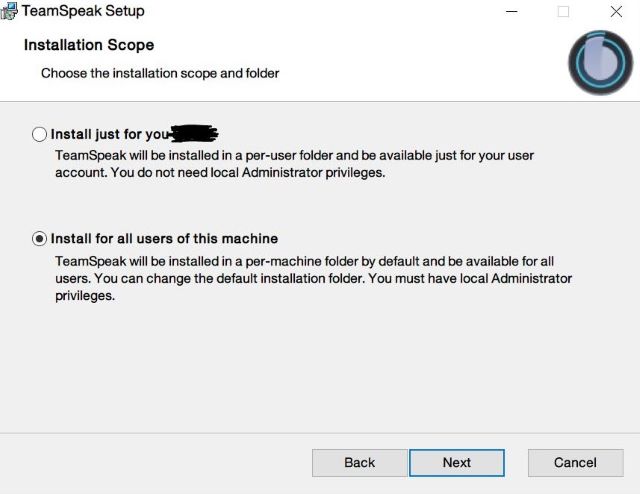The width and height of the screenshot is (640, 494).
Task: Click the blacked-out username scribble
Action: click(194, 133)
